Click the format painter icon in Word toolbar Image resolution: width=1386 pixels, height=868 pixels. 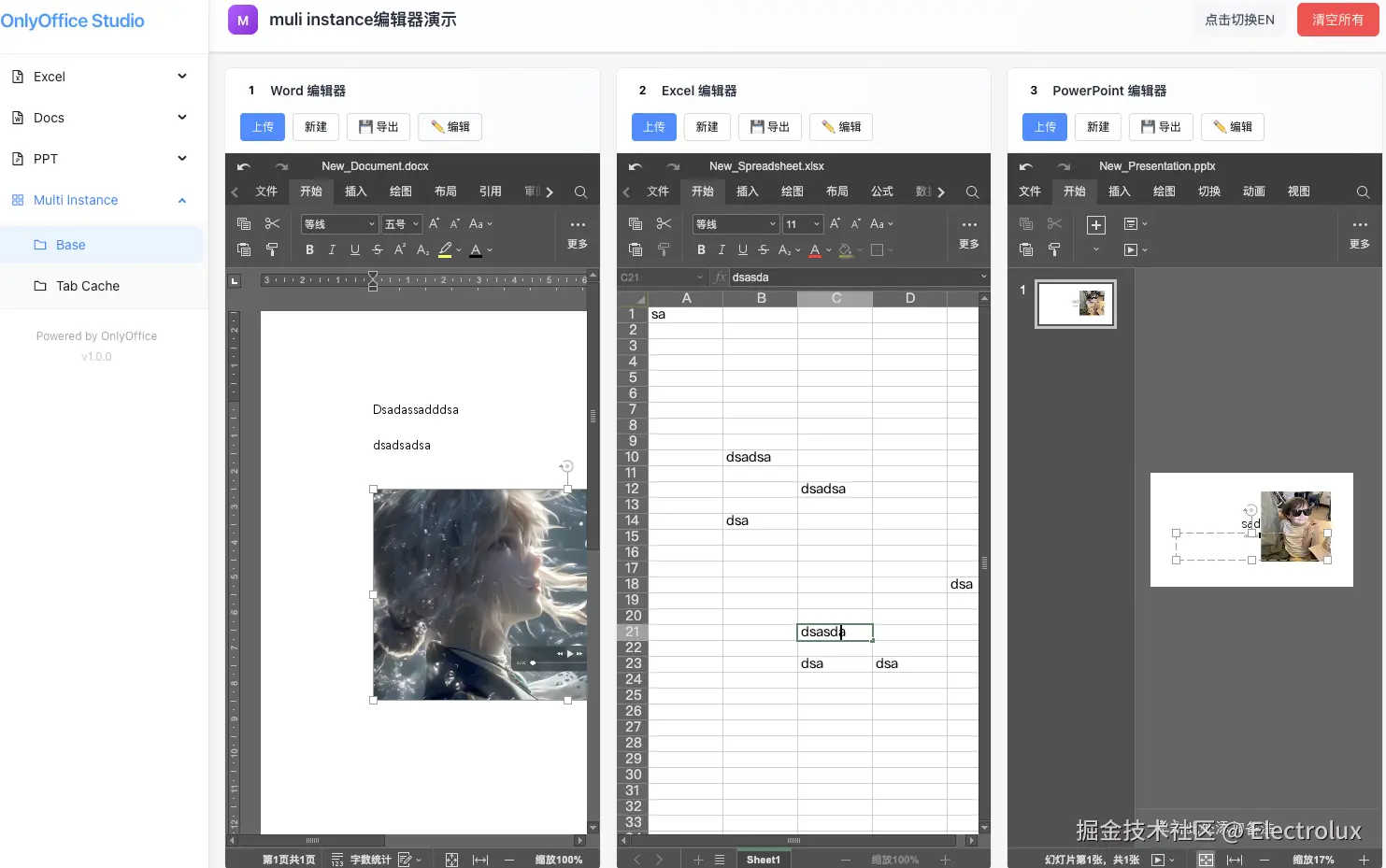click(272, 249)
